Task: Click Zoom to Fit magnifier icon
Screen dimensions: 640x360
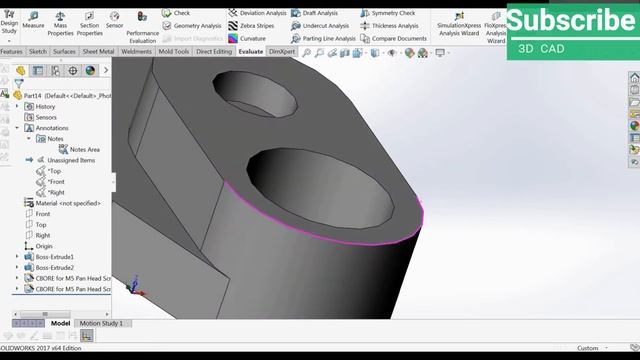Action: 307,53
